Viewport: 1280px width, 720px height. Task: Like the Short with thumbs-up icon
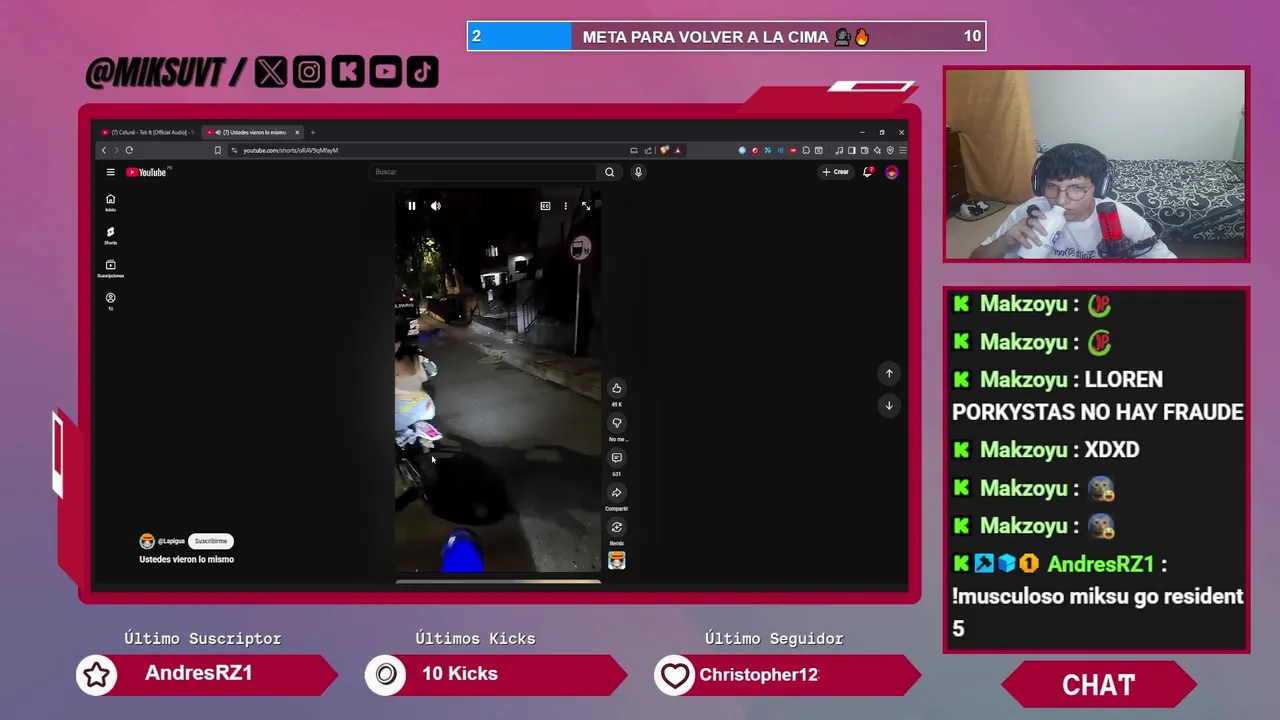pyautogui.click(x=616, y=388)
